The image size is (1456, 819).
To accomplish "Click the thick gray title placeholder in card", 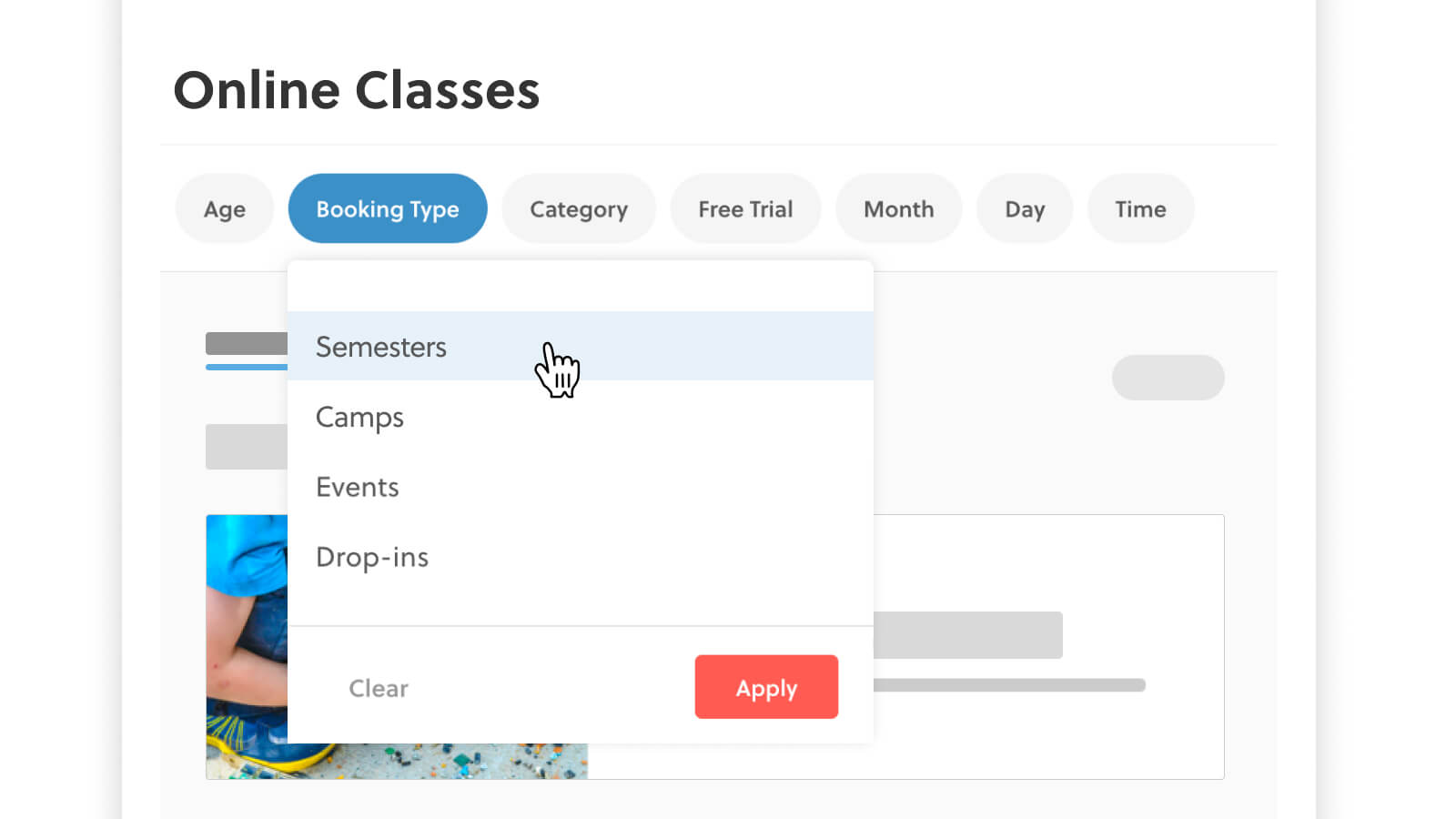I will pos(967,635).
